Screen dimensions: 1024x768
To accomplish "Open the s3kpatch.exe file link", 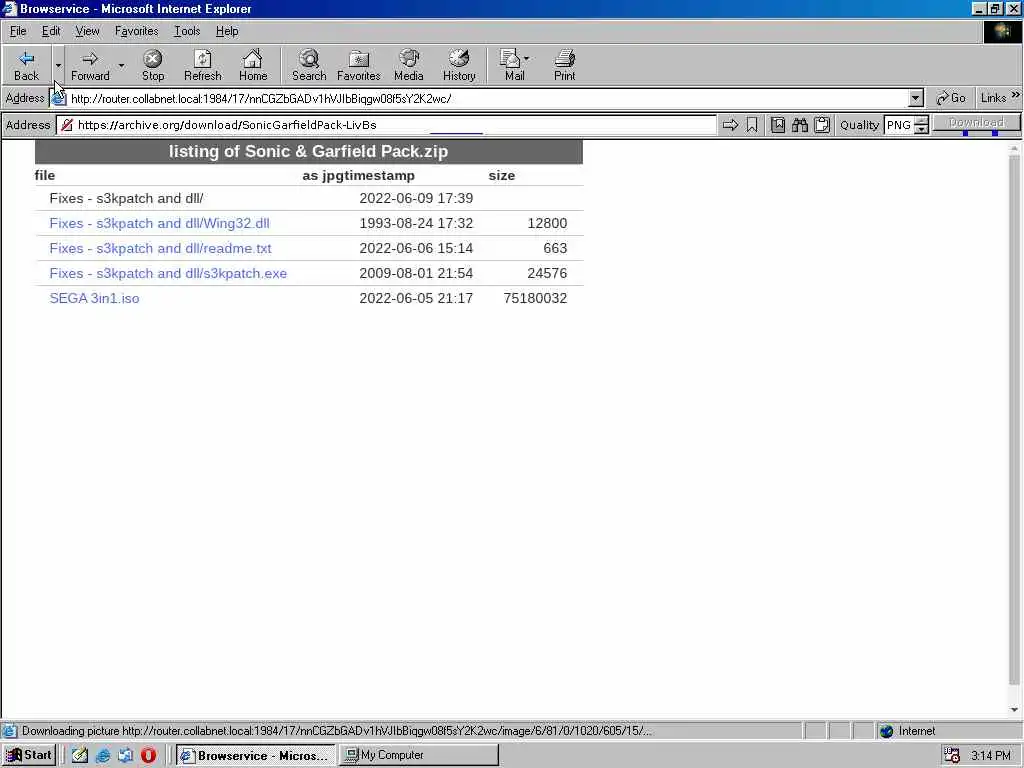I will click(x=168, y=273).
